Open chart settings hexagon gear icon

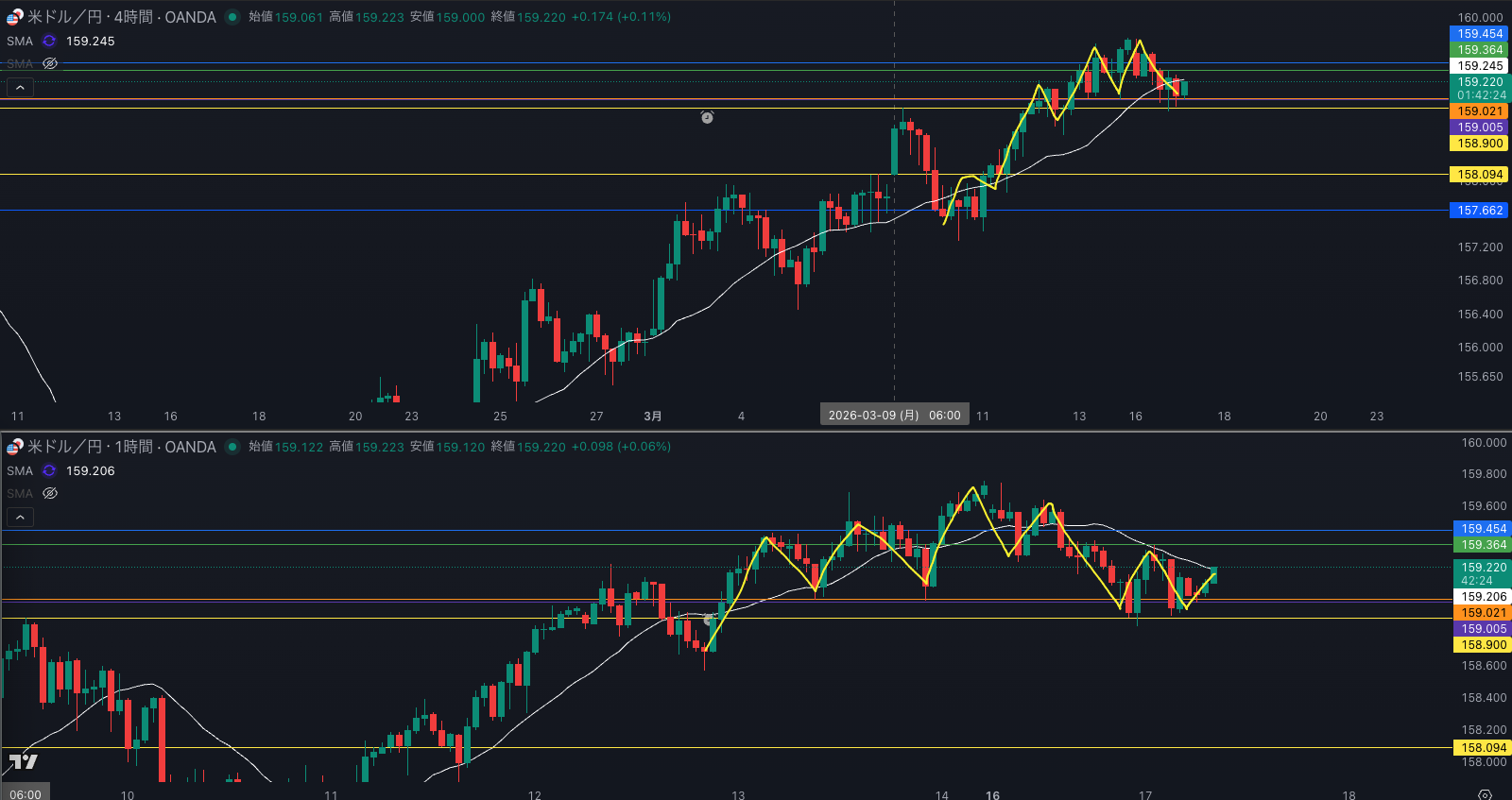coord(1485,794)
